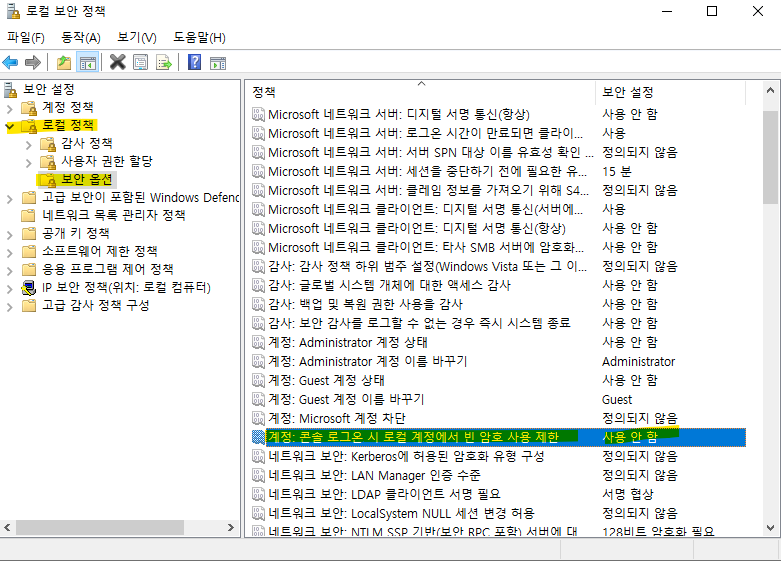Open the 보기(V) menu
Viewport: 781px width, 561px height.
136,37
